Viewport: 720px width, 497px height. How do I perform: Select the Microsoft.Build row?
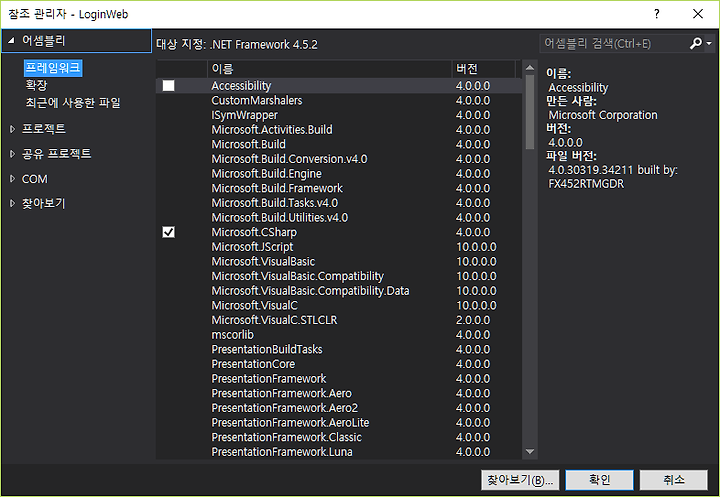click(x=339, y=144)
